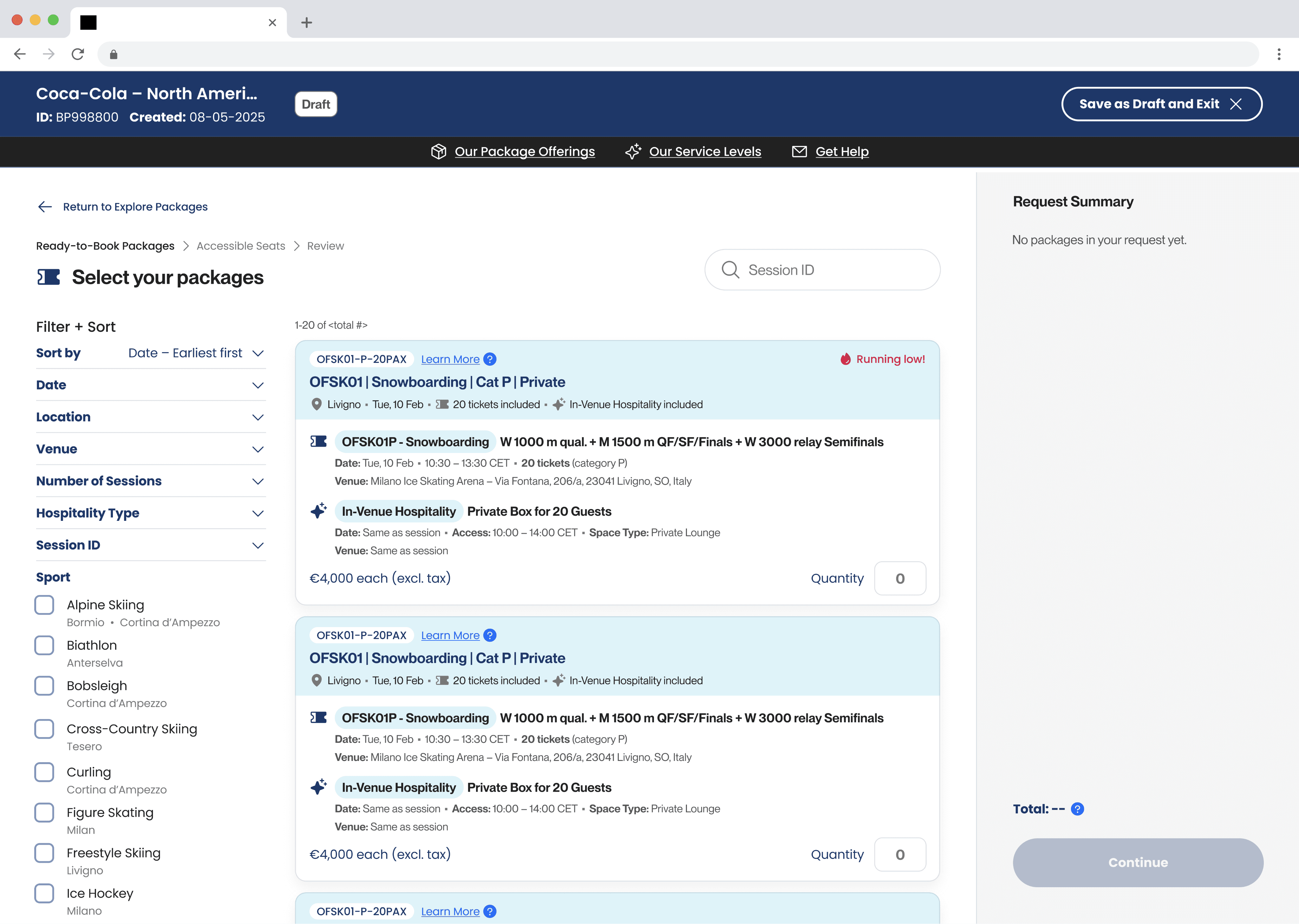1299x924 pixels.
Task: Open the Review breadcrumb step
Action: [325, 246]
